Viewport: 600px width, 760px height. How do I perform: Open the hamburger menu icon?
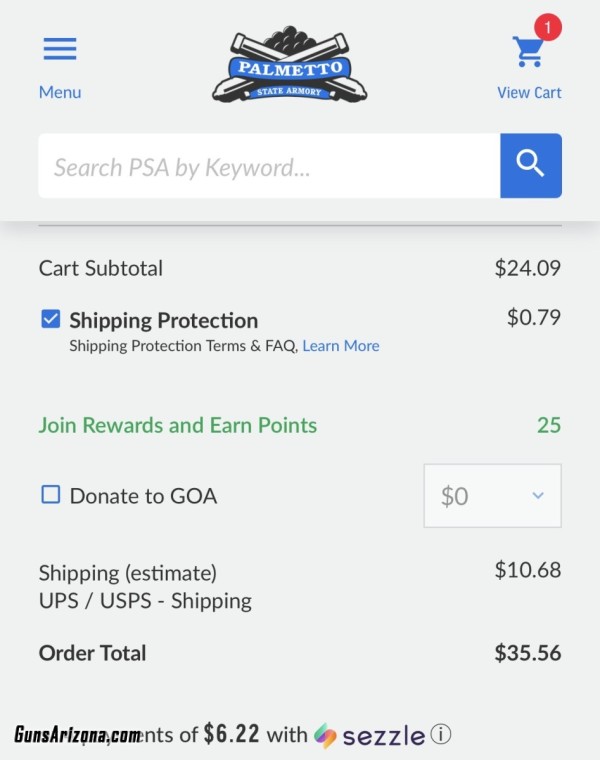[x=60, y=49]
